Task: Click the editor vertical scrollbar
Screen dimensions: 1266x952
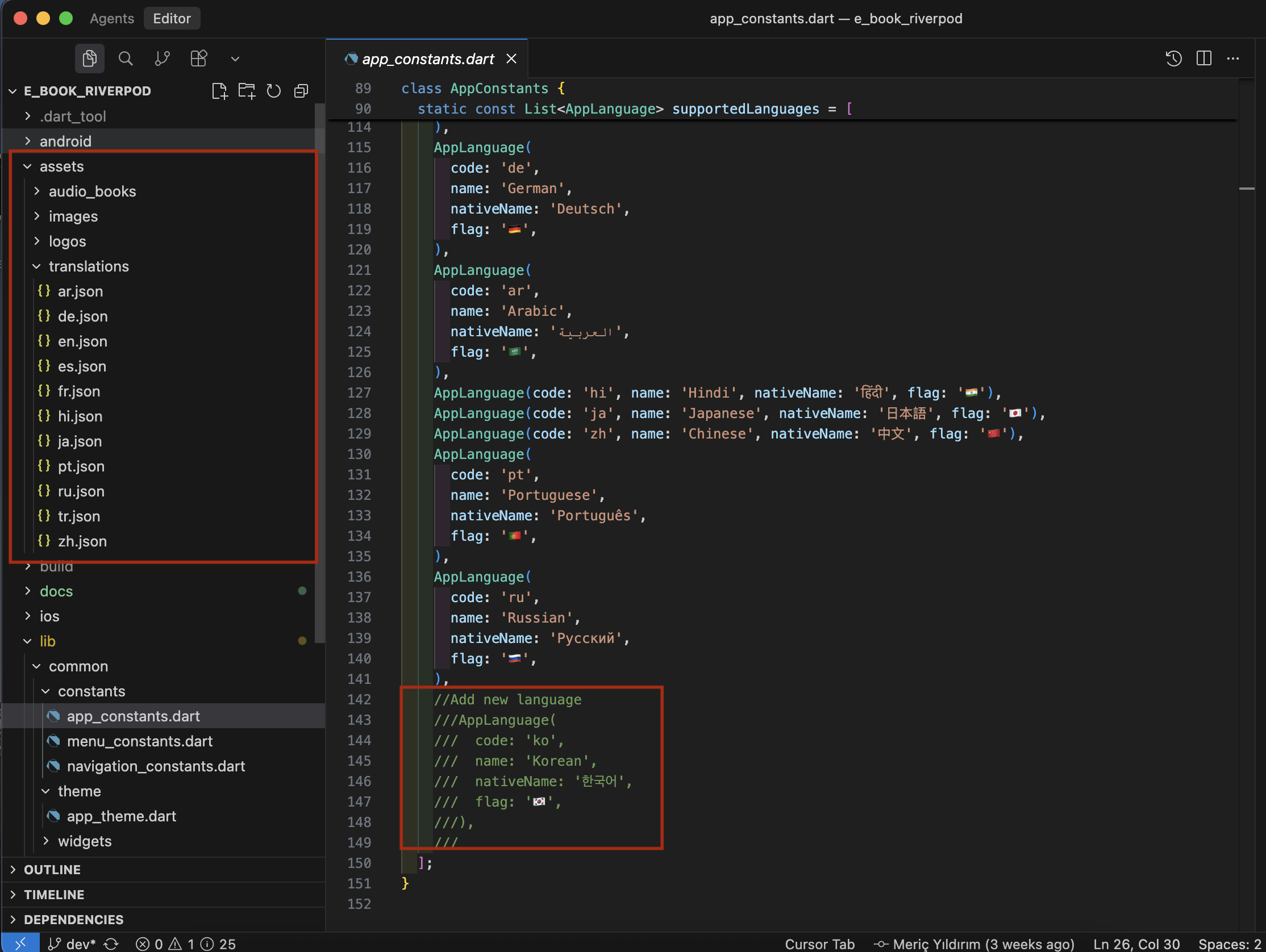Action: [1247, 189]
